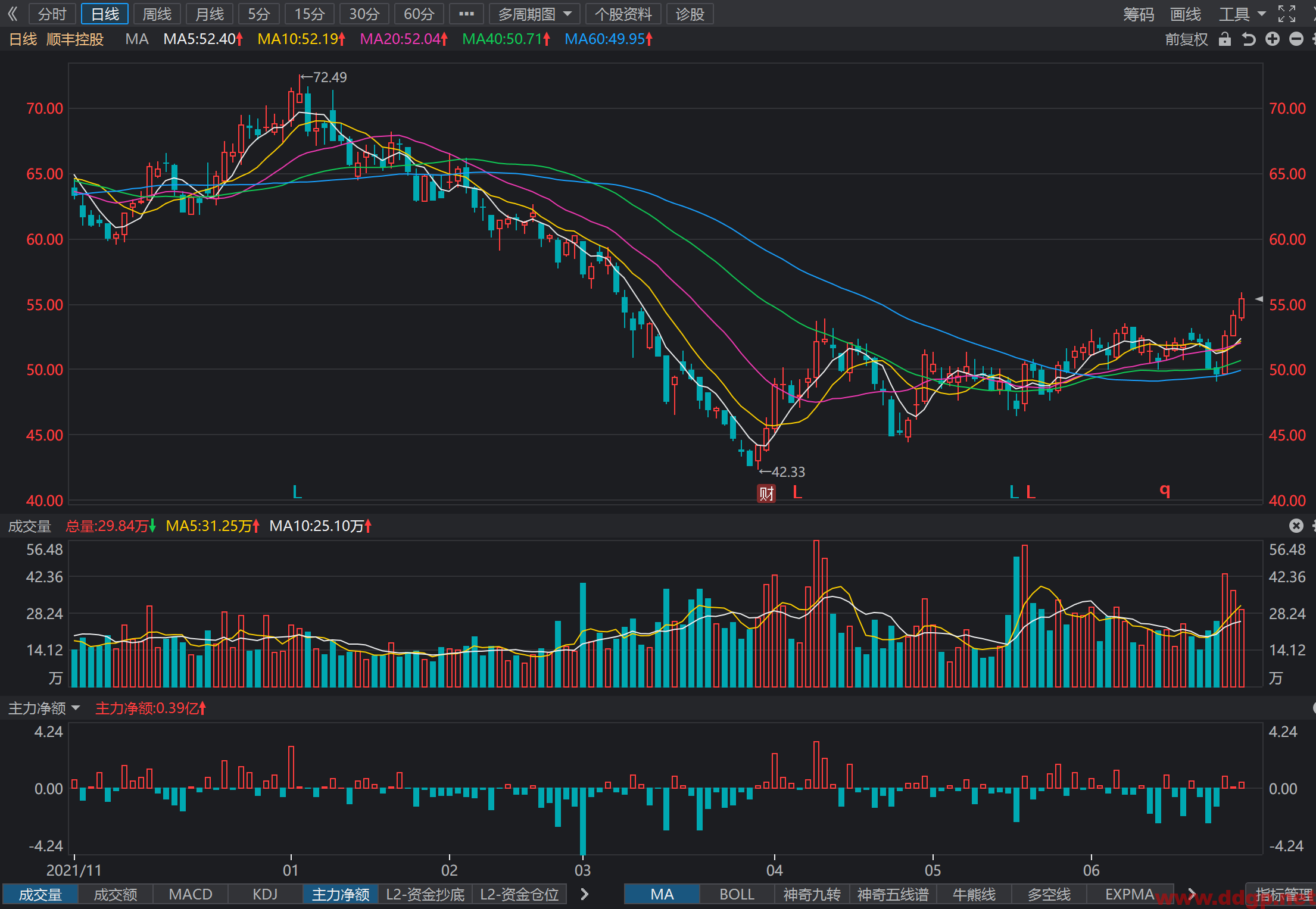This screenshot has width=1316, height=909.
Task: Toggle fullscreen with the expand icon
Action: (1287, 14)
